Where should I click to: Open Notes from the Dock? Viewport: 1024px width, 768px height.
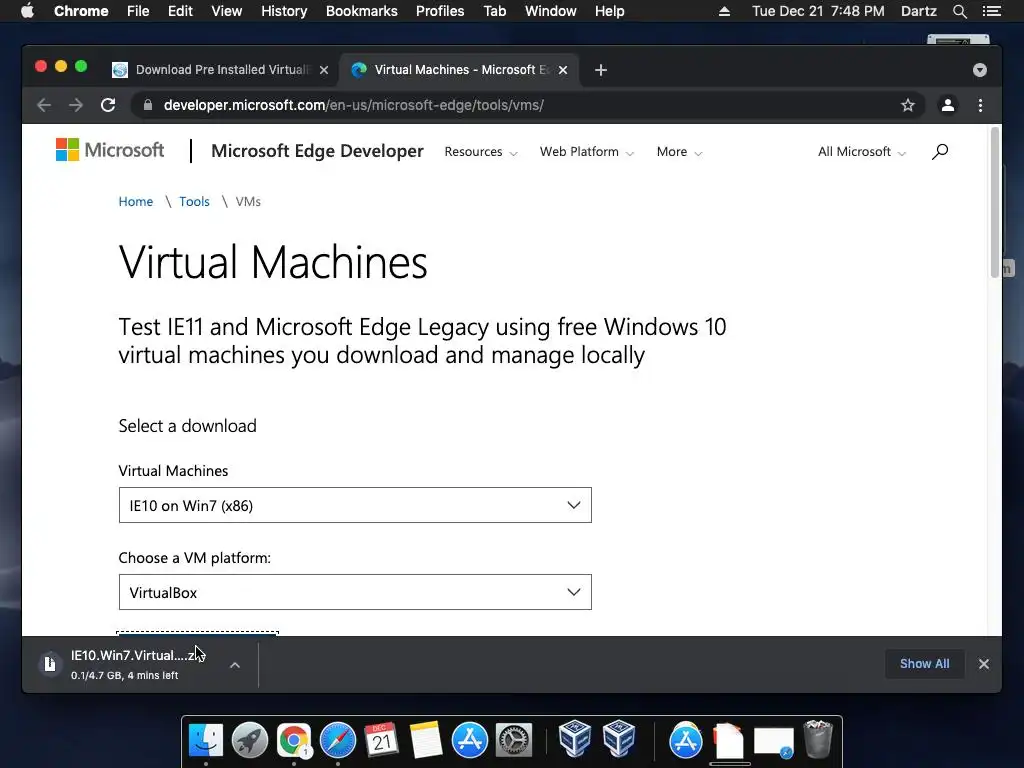pos(426,740)
